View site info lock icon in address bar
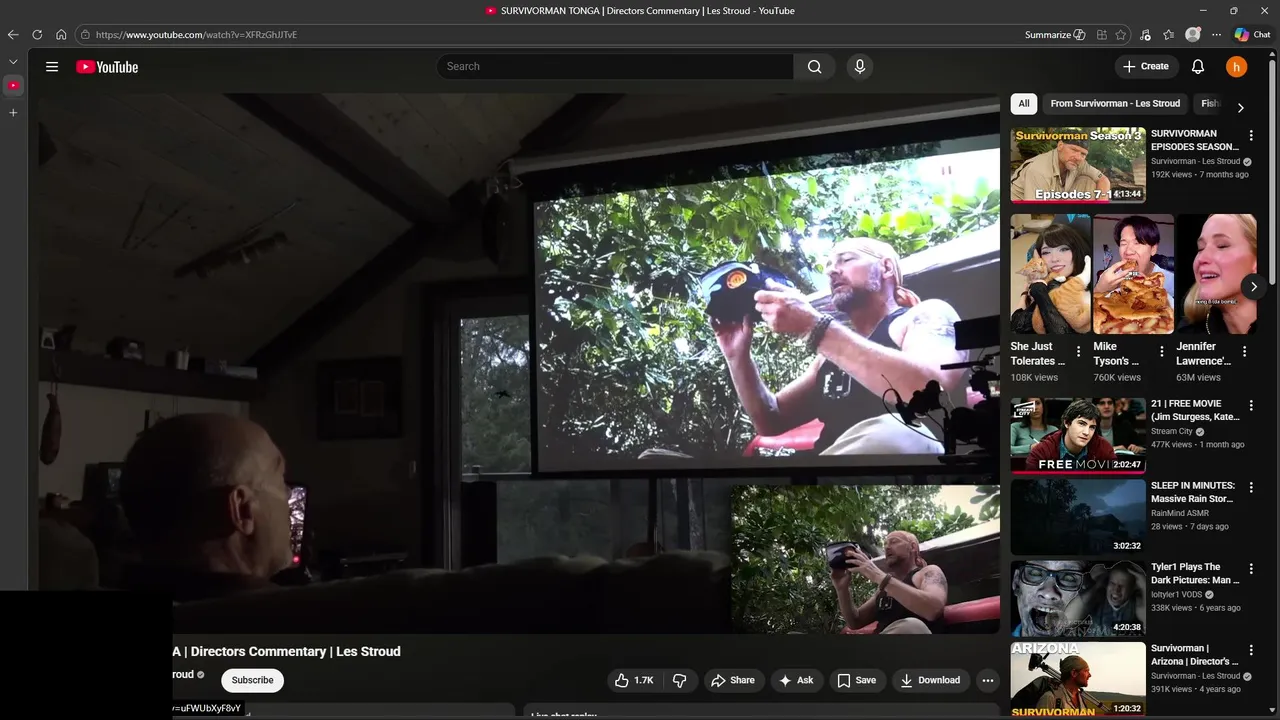The height and width of the screenshot is (720, 1280). pos(85,35)
